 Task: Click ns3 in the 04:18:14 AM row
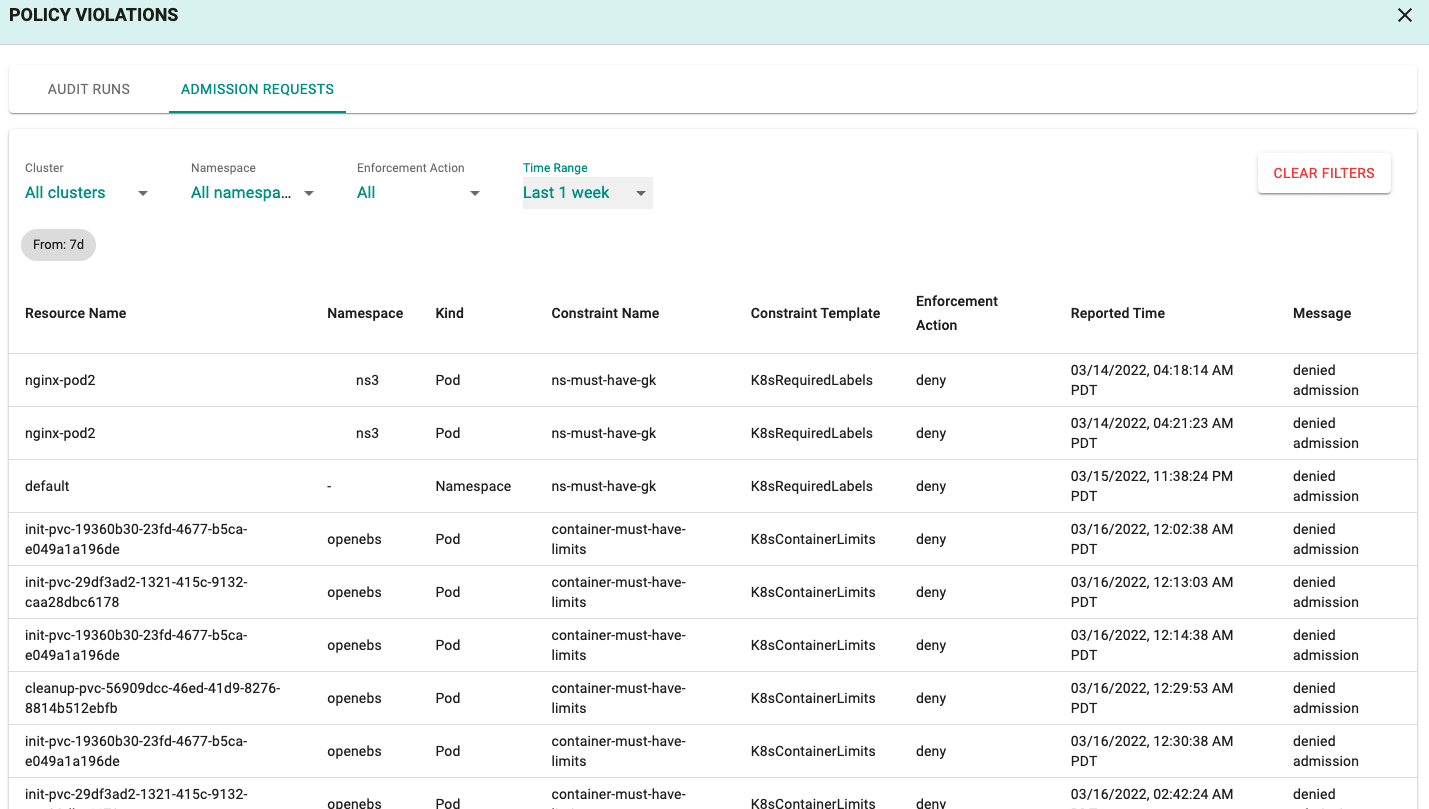[x=367, y=380]
